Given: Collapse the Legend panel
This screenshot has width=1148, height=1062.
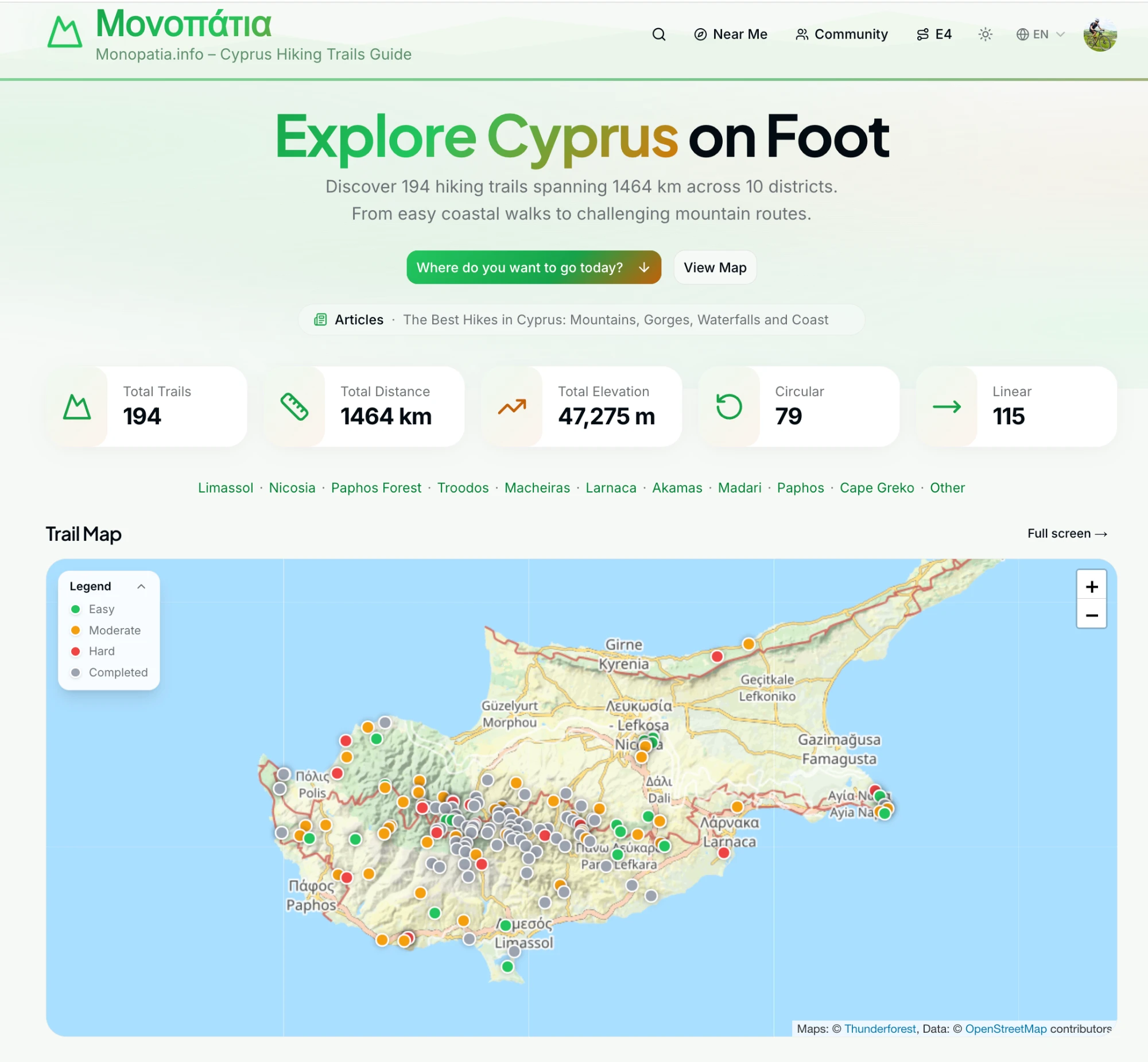Looking at the screenshot, I should [x=141, y=586].
